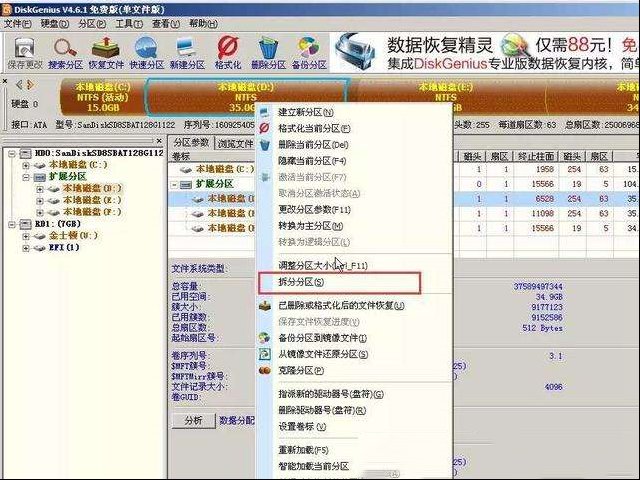The image size is (640, 480).
Task: Select 本地磁盘(D:) block in disk map
Action: (246, 96)
